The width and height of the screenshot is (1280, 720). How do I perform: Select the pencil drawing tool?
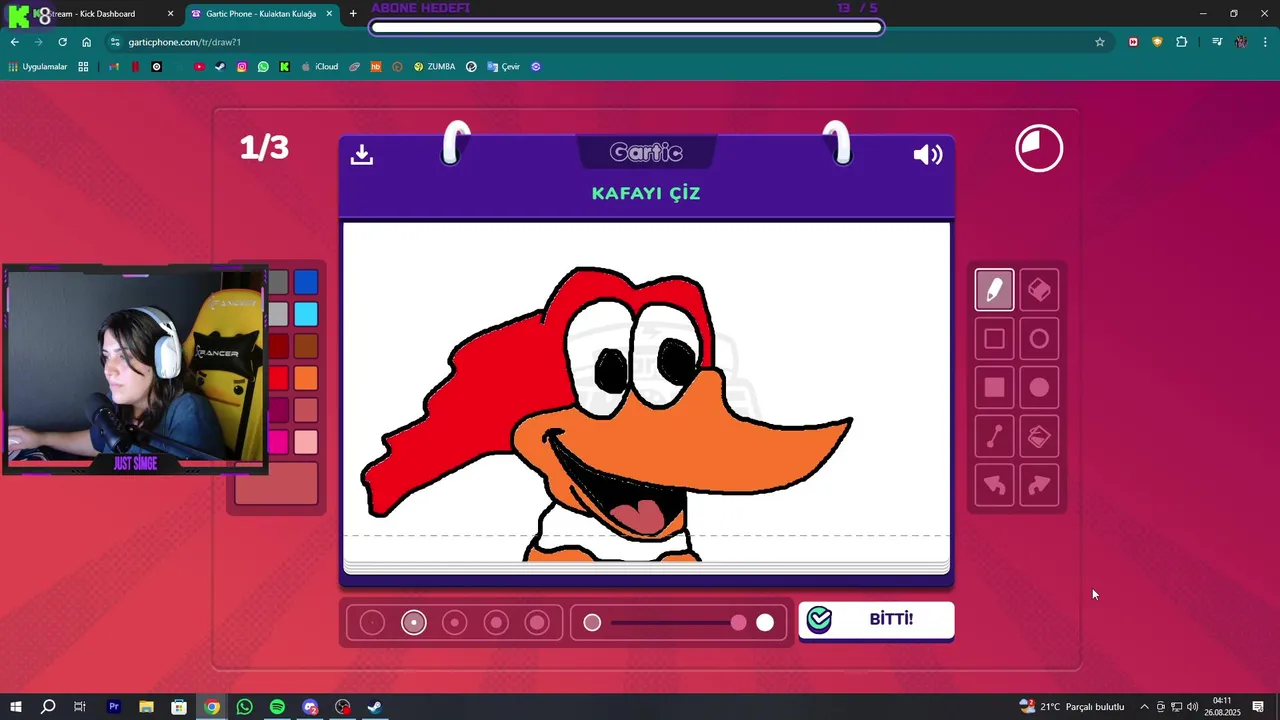point(994,290)
